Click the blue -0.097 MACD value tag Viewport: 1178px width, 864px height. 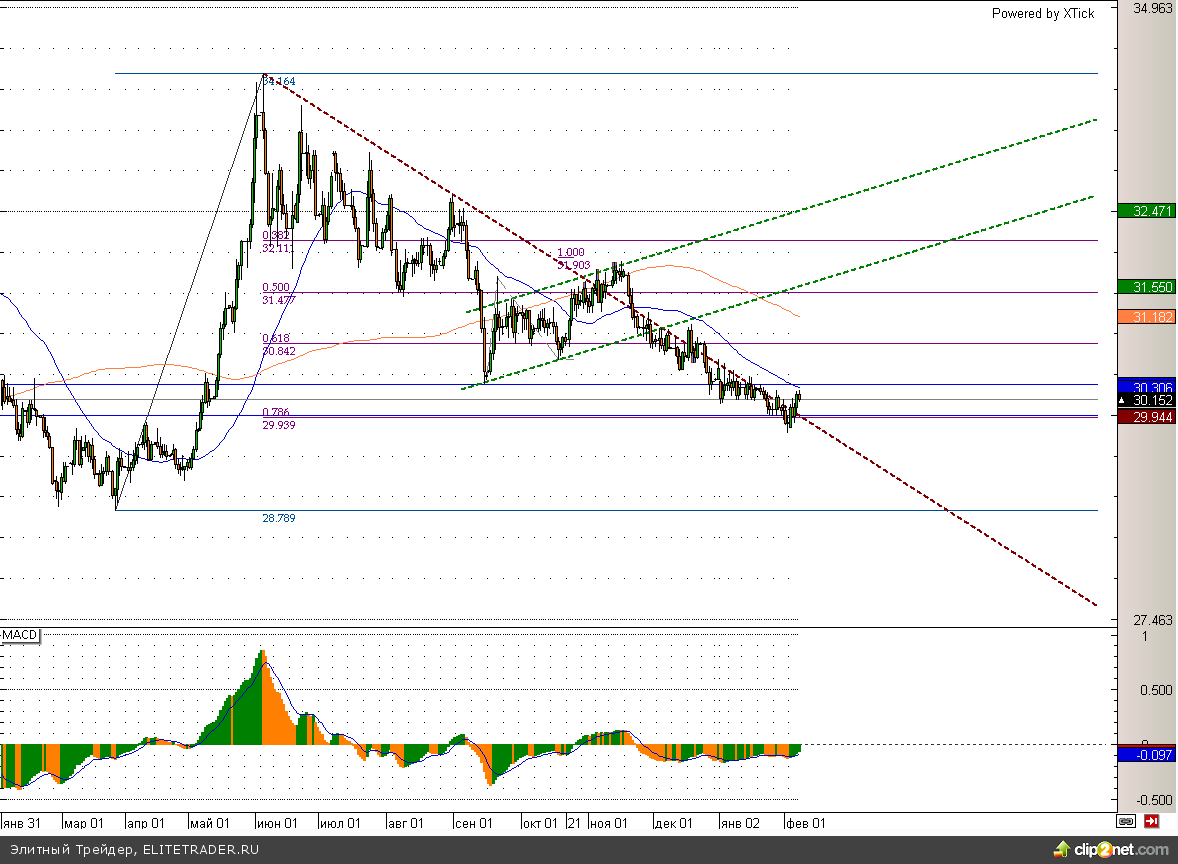click(1146, 755)
